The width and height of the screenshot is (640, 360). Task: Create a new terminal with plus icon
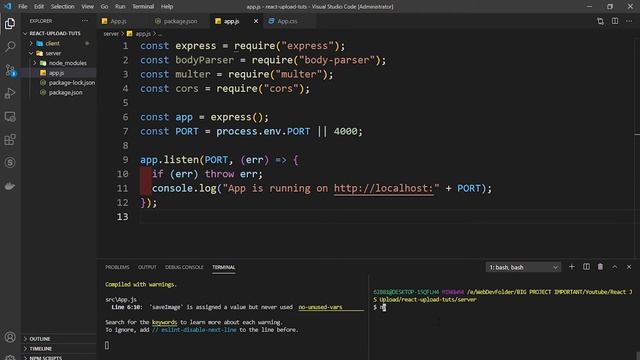[x=571, y=267]
